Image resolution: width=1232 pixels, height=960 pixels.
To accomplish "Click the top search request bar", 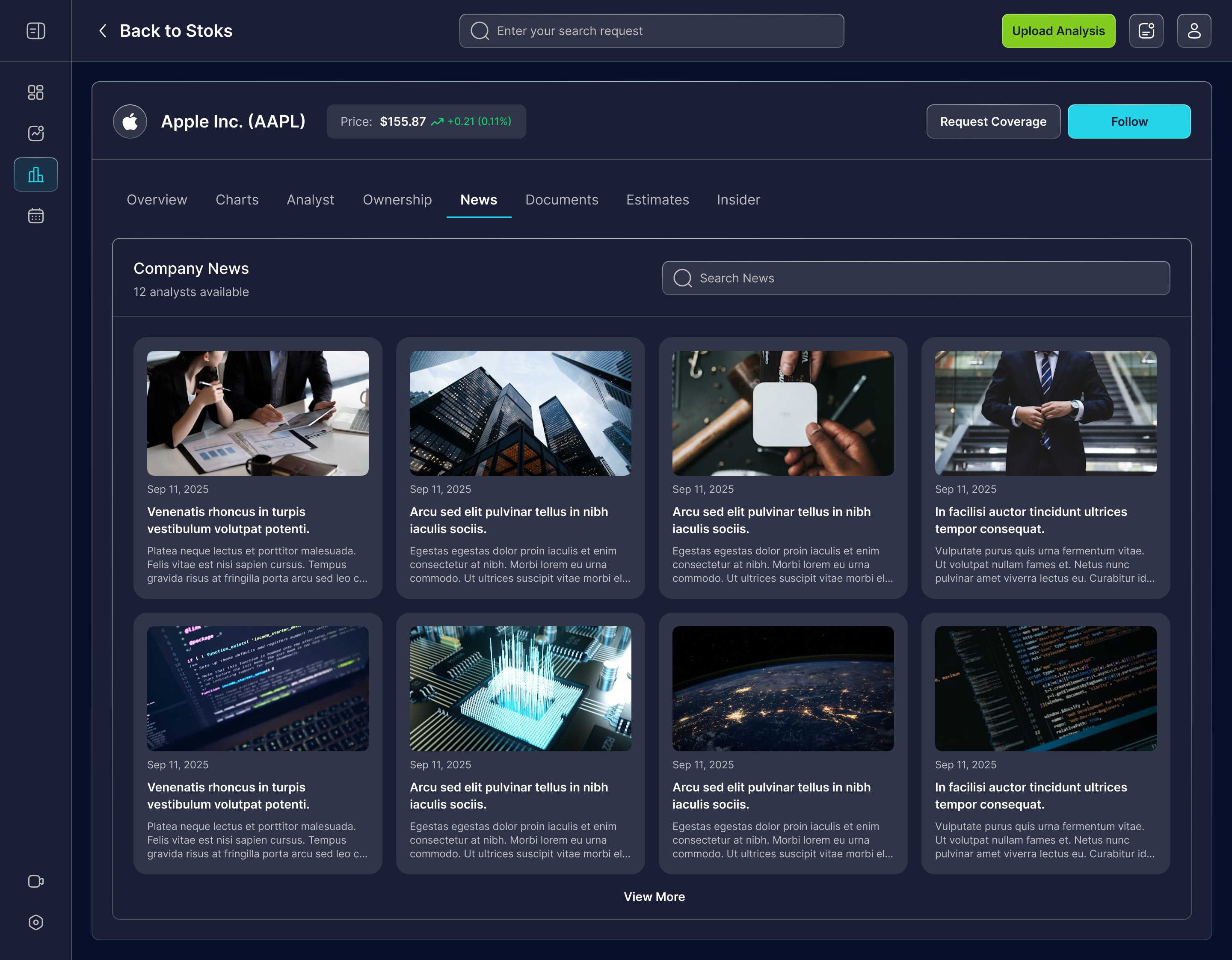I will coord(652,31).
